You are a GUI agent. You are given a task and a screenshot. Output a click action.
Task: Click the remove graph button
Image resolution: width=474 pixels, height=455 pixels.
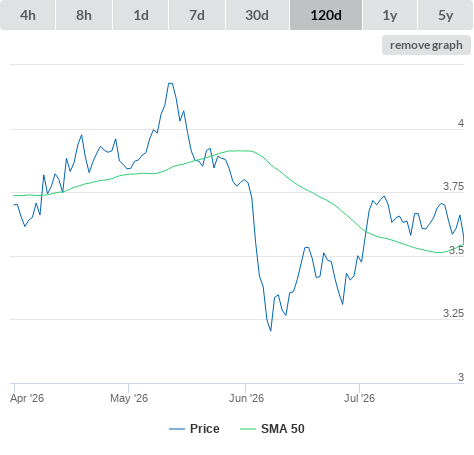pos(426,45)
